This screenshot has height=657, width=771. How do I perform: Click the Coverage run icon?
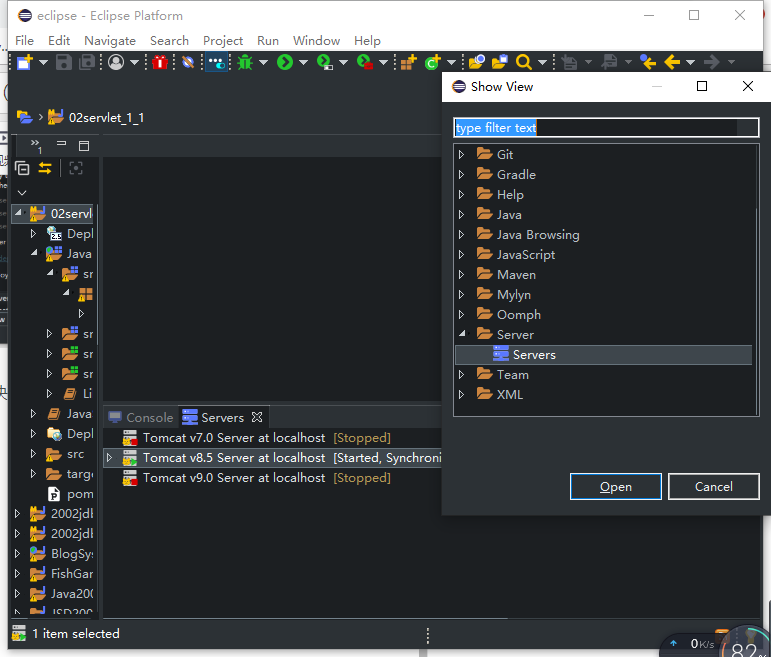point(325,62)
